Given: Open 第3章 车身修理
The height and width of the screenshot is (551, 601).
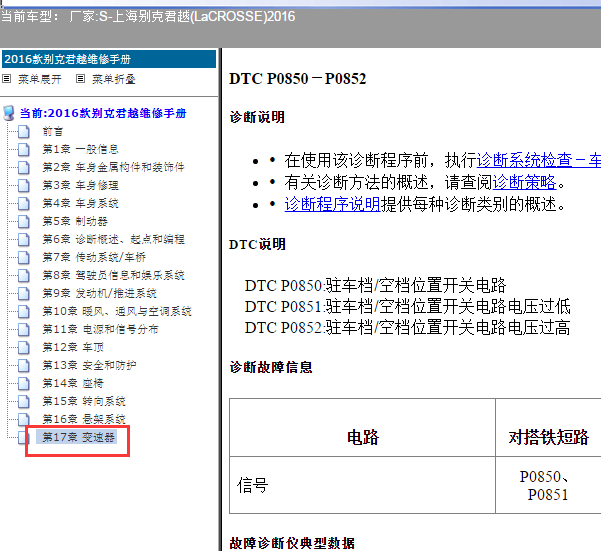Looking at the screenshot, I should (x=80, y=185).
